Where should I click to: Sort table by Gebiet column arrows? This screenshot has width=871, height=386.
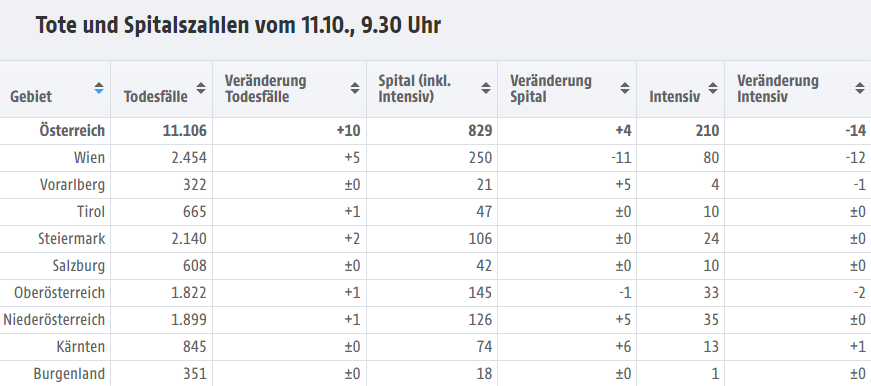click(99, 88)
